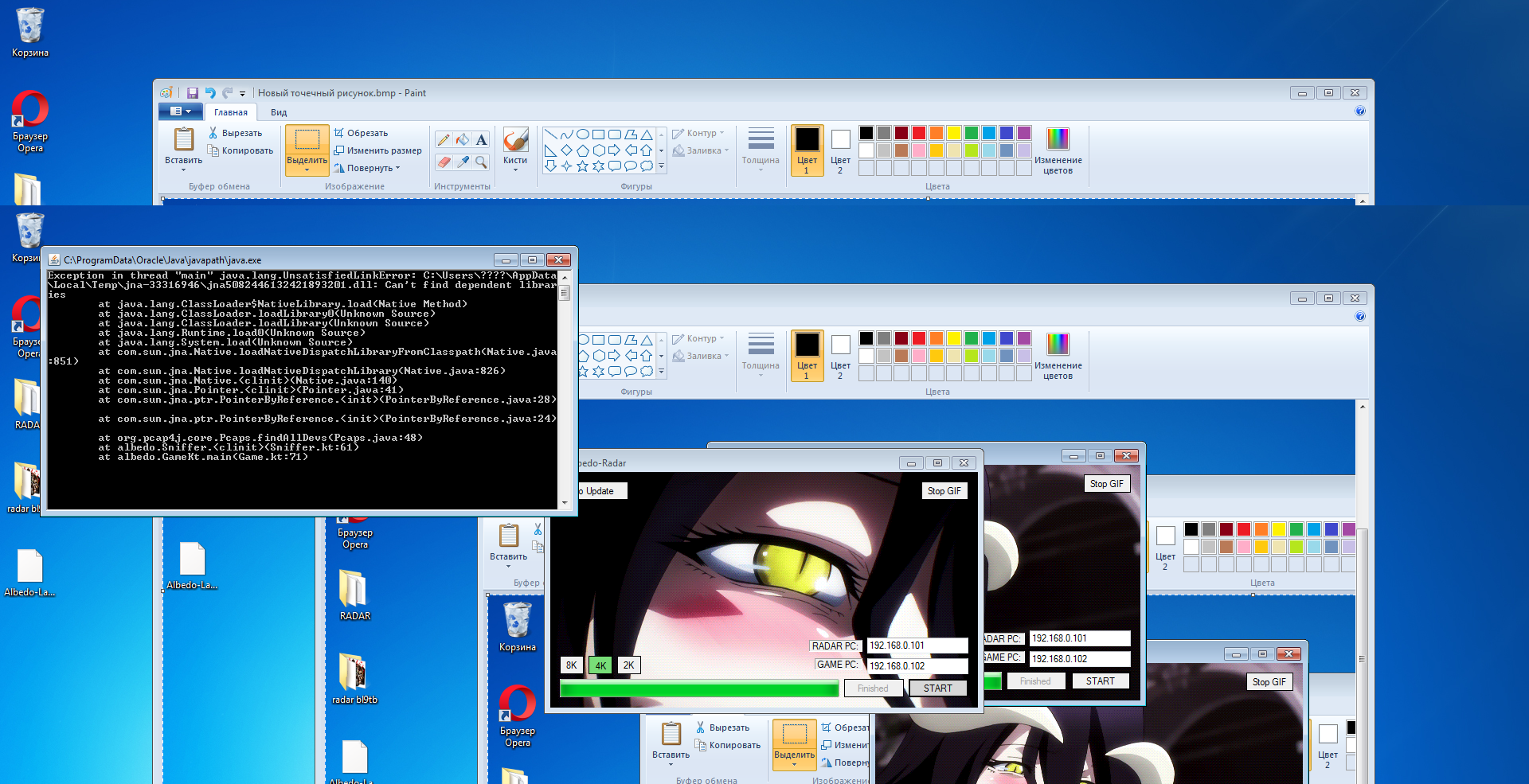1529x784 pixels.
Task: Choose the cloud callout shape in top gallery
Action: (647, 166)
